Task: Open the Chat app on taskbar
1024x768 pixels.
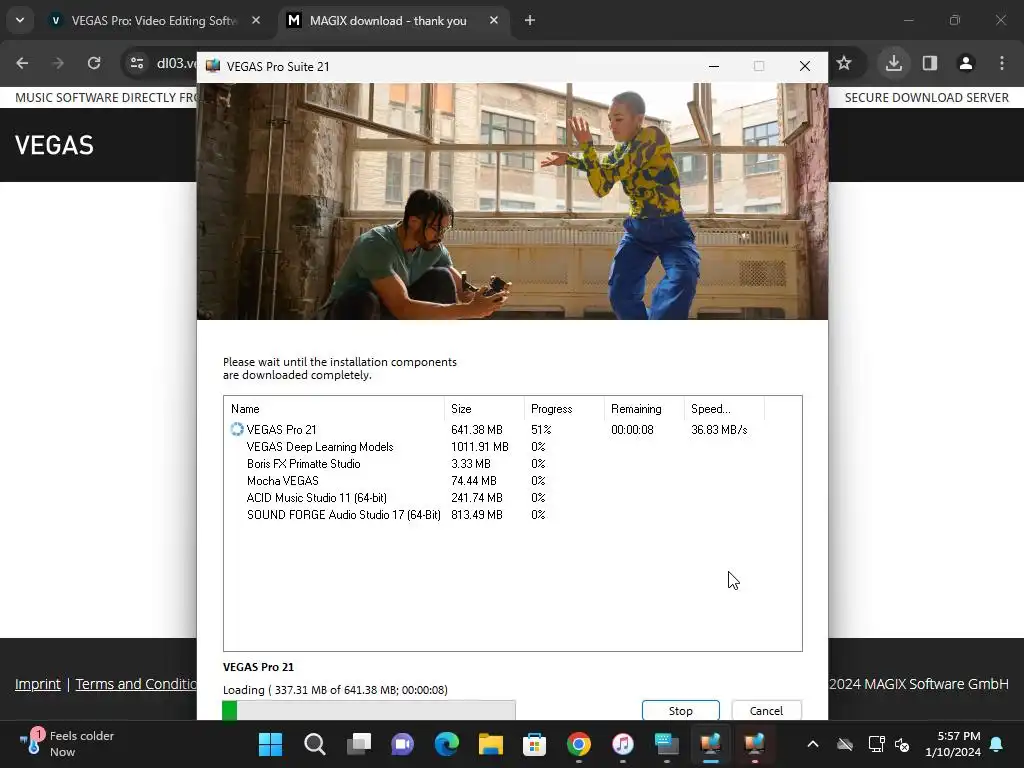Action: pyautogui.click(x=402, y=744)
